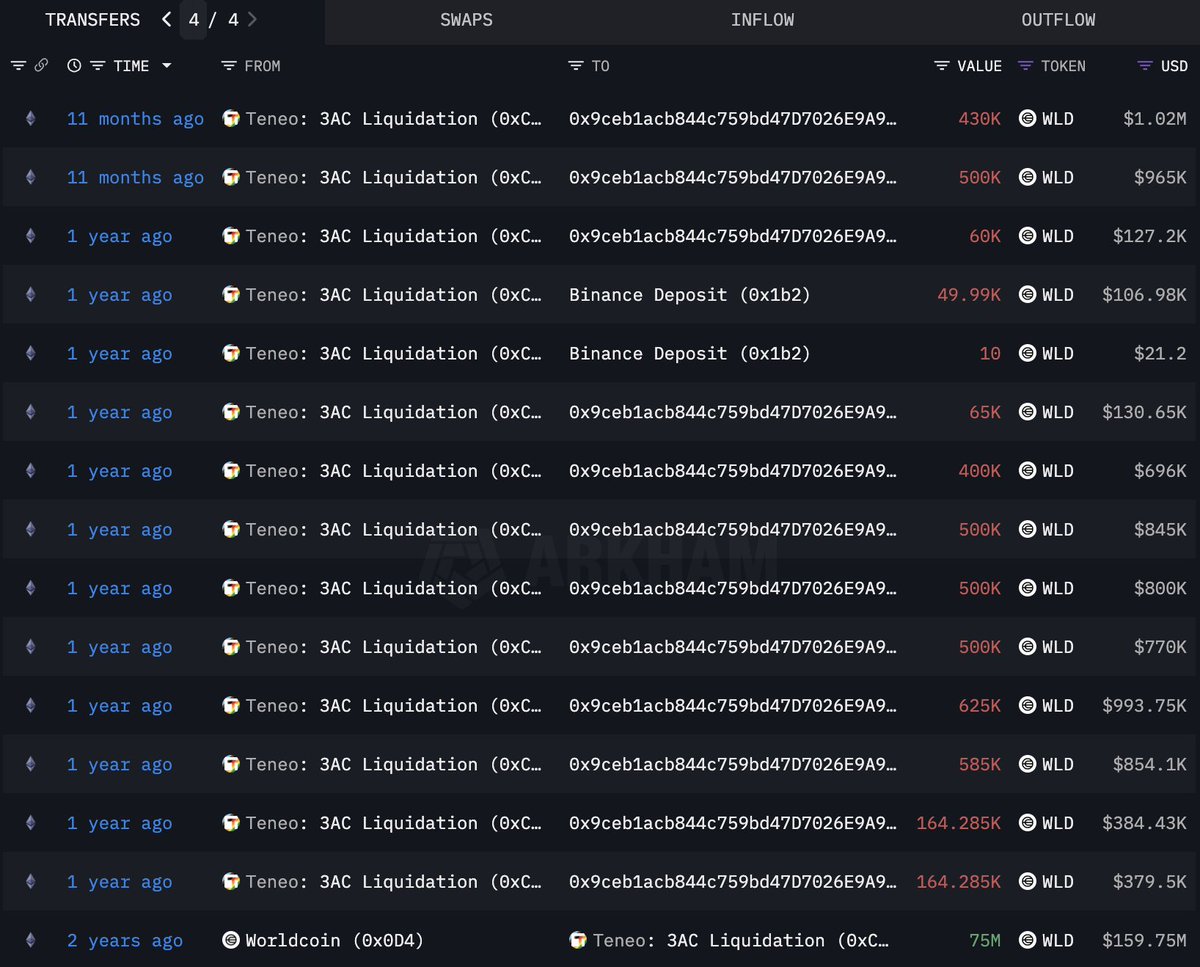Open the TO column filter
This screenshot has height=967, width=1200.
pyautogui.click(x=575, y=66)
